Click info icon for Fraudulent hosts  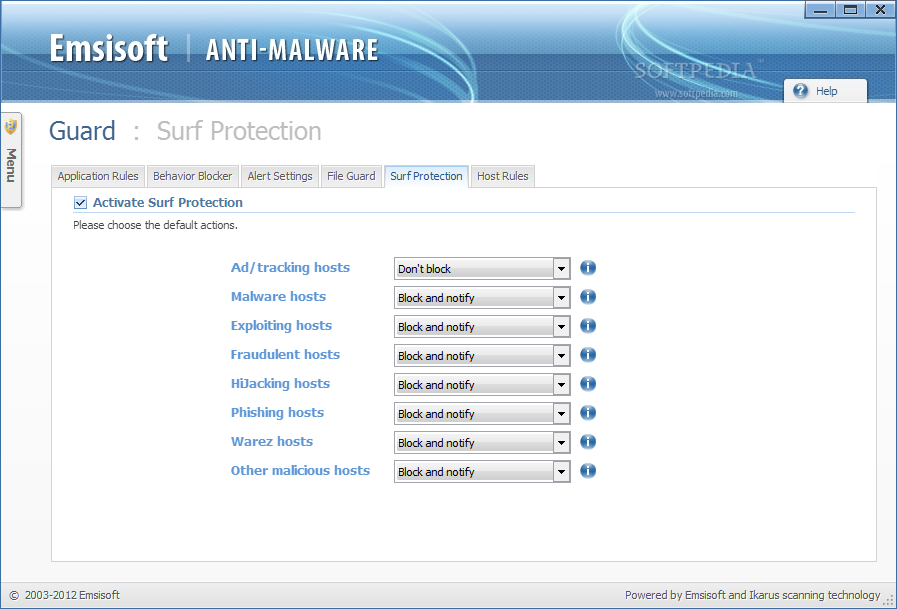pos(588,355)
